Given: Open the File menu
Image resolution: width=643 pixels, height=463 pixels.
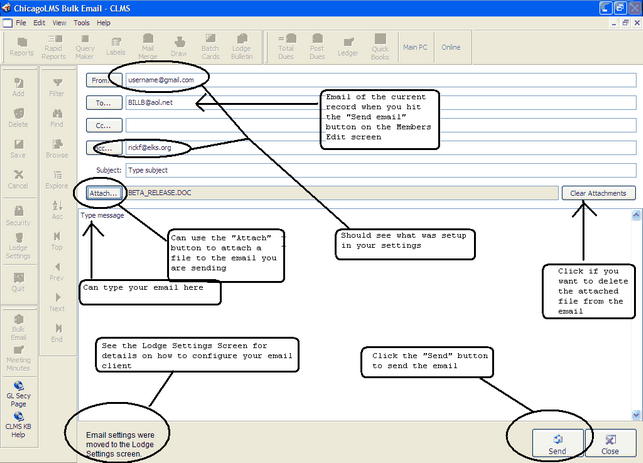Looking at the screenshot, I should click(x=20, y=22).
